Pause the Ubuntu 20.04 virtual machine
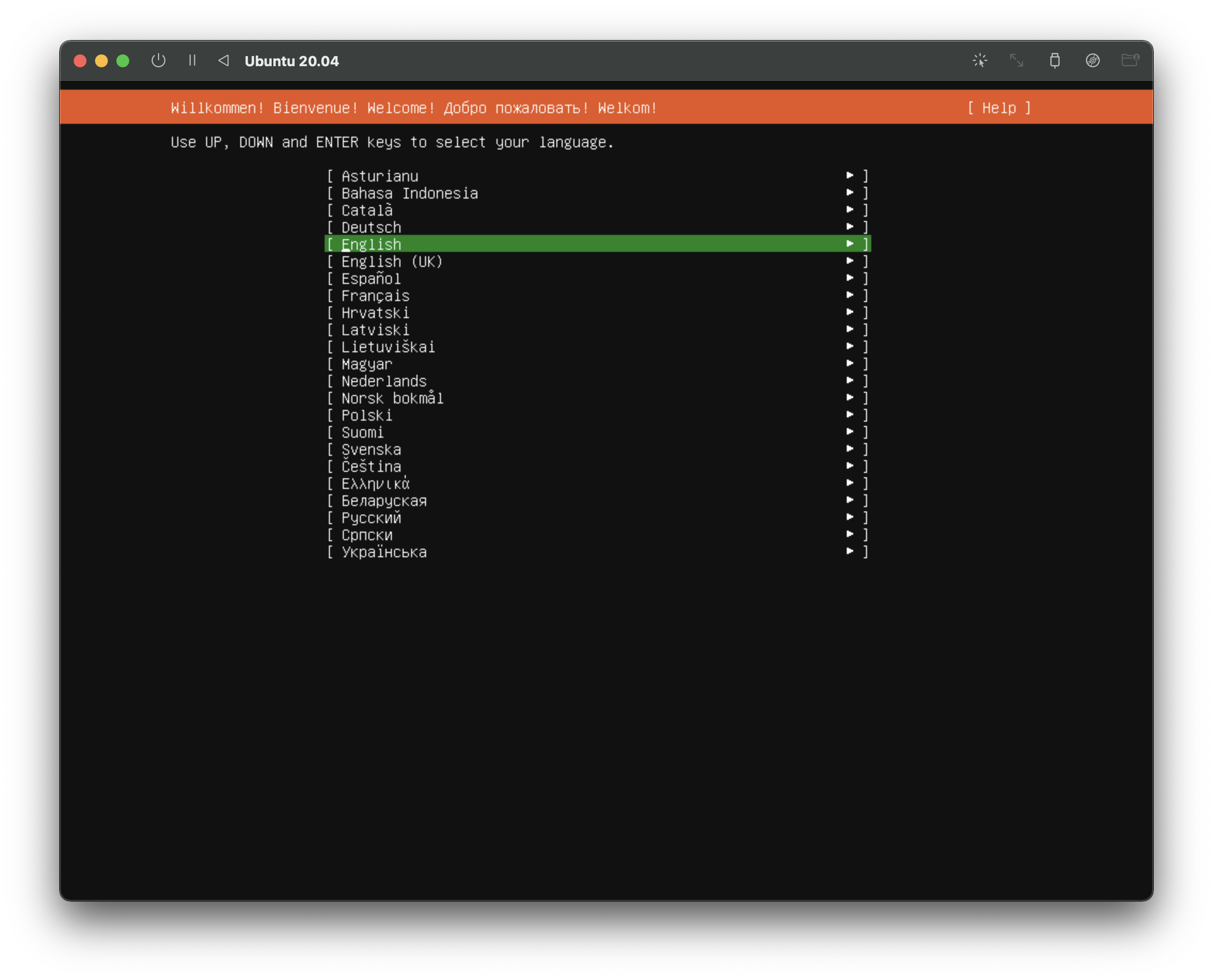 192,60
